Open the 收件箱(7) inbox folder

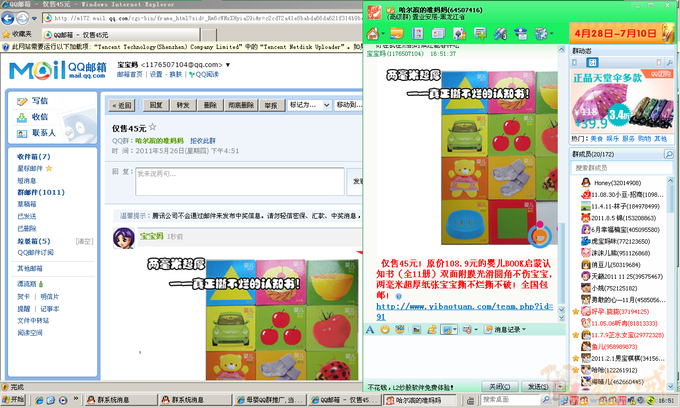tap(33, 157)
